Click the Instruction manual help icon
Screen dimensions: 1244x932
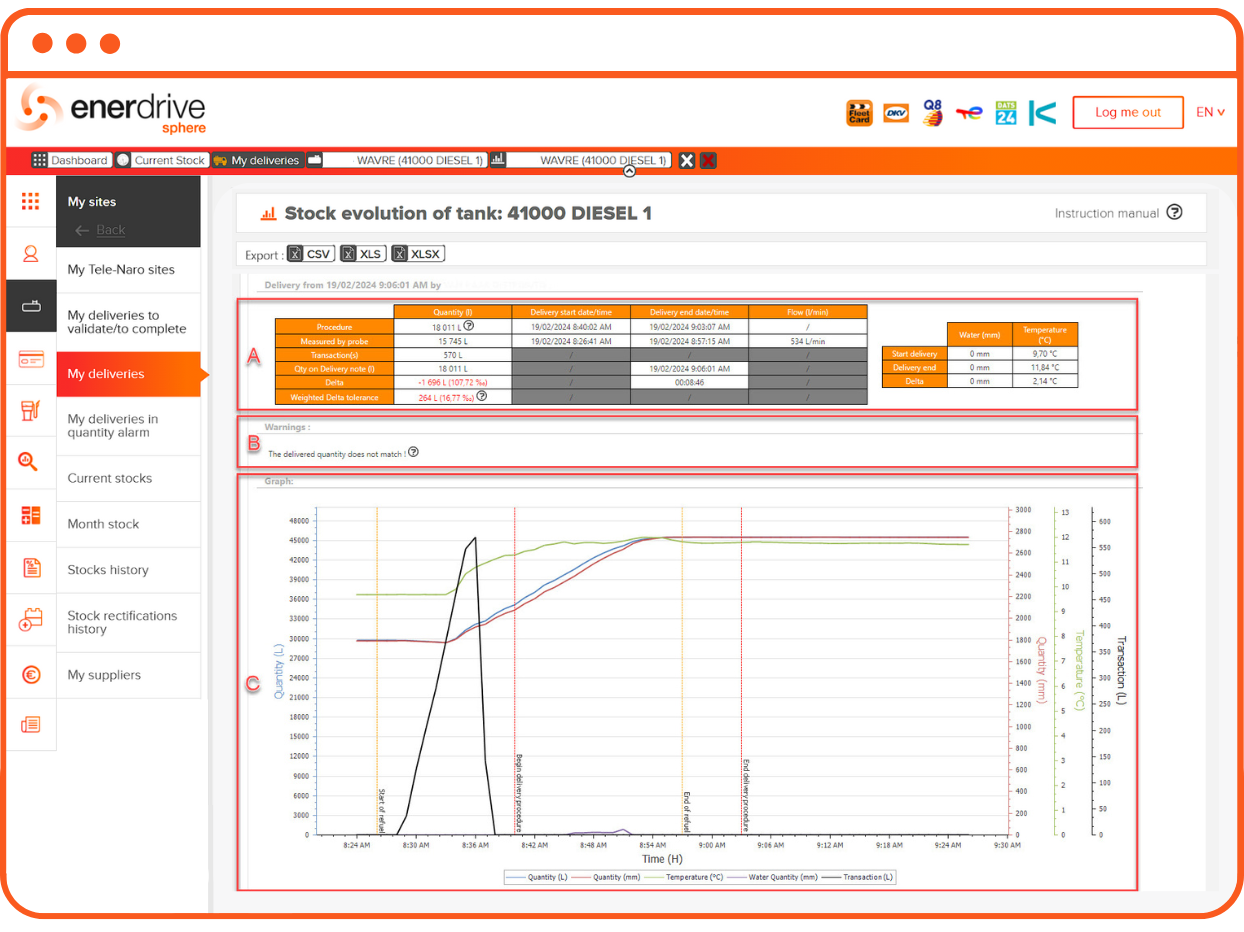pyautogui.click(x=1174, y=212)
